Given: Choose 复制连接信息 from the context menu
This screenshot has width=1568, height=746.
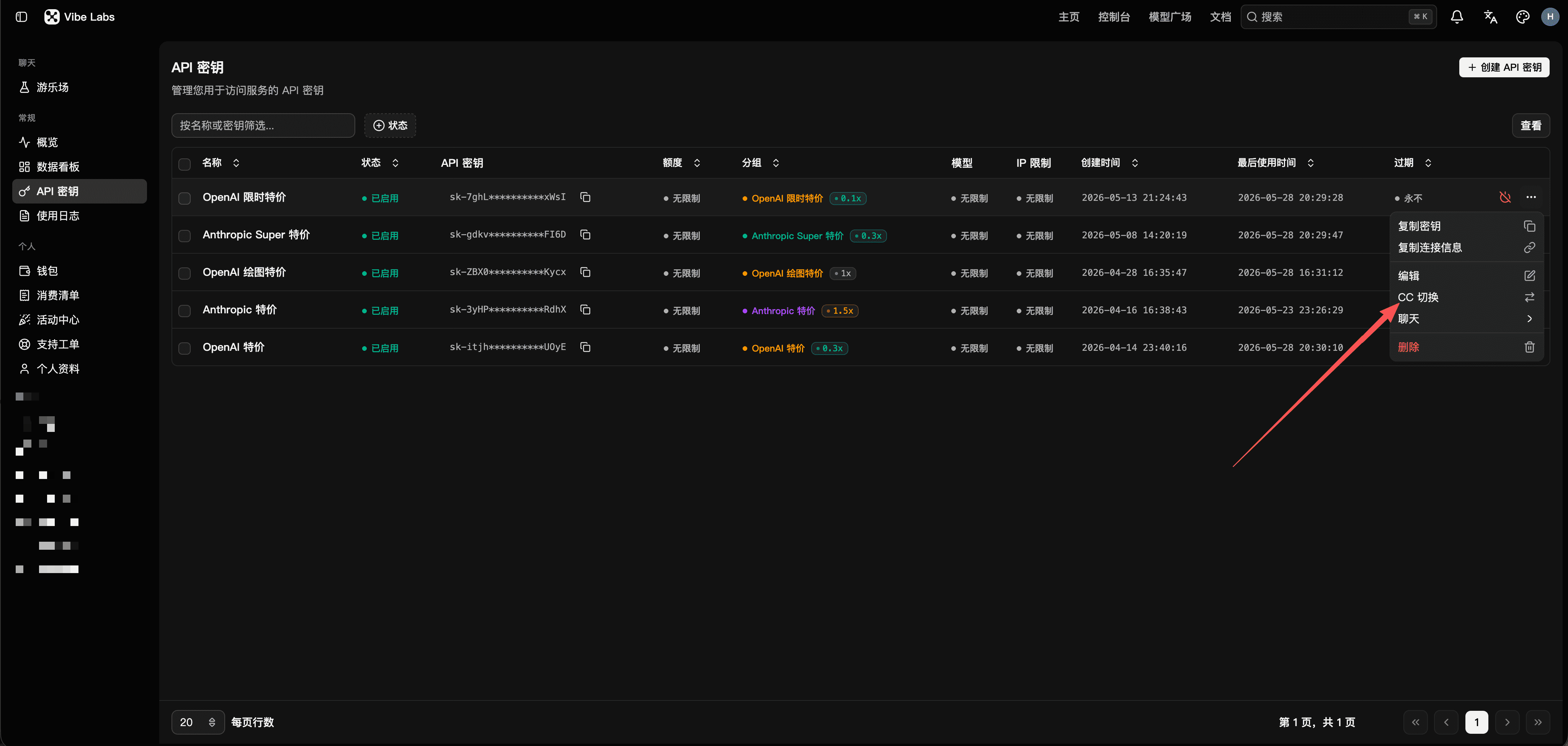Looking at the screenshot, I should (1466, 248).
